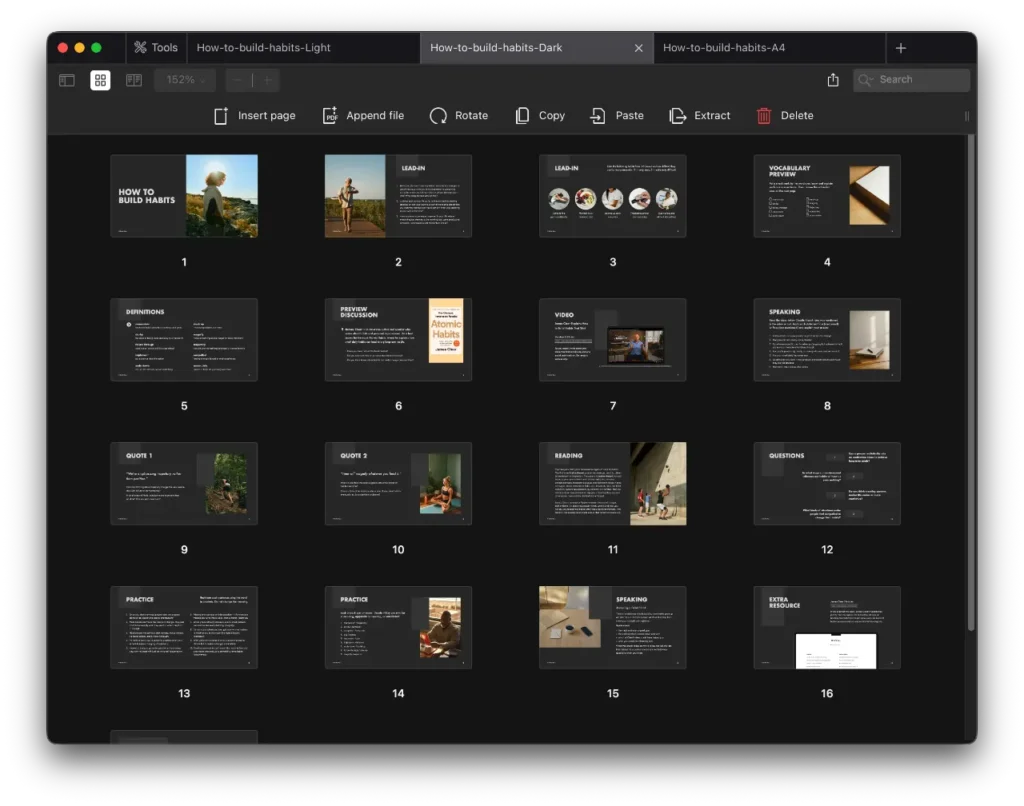The width and height of the screenshot is (1024, 806).
Task: Open the 152% zoom level dropdown
Action: point(184,79)
